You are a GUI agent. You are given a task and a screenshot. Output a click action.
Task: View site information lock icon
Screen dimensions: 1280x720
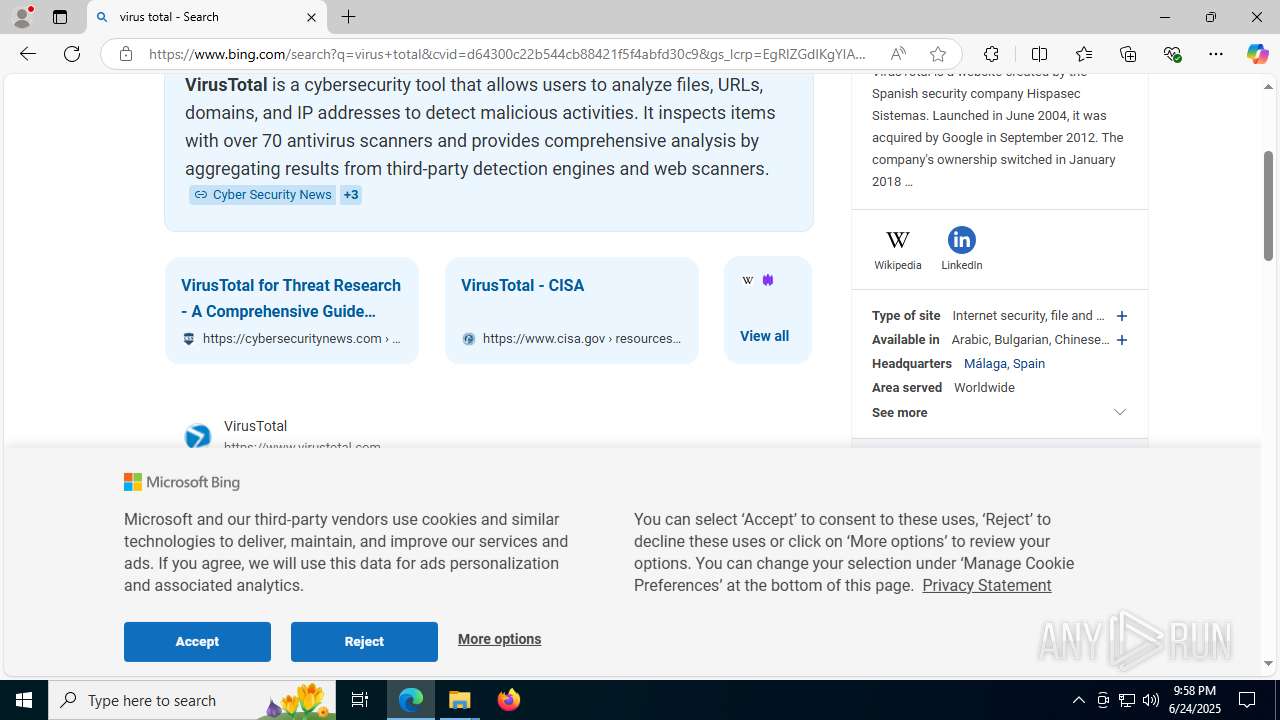point(126,54)
